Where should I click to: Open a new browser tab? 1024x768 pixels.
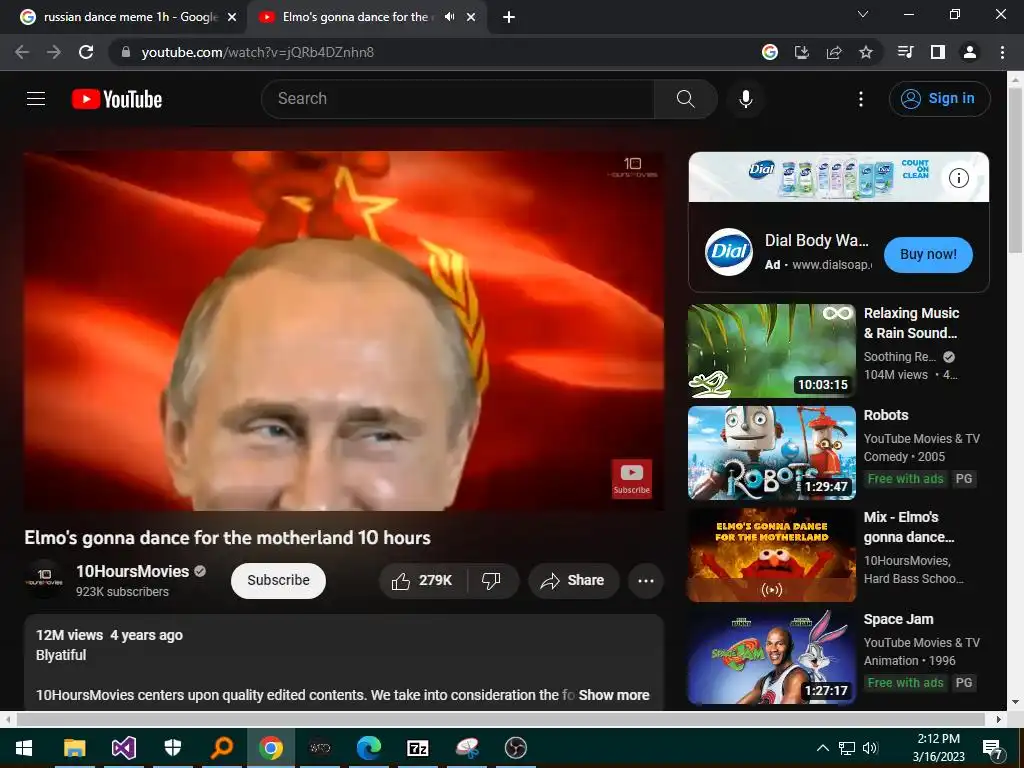click(x=509, y=17)
